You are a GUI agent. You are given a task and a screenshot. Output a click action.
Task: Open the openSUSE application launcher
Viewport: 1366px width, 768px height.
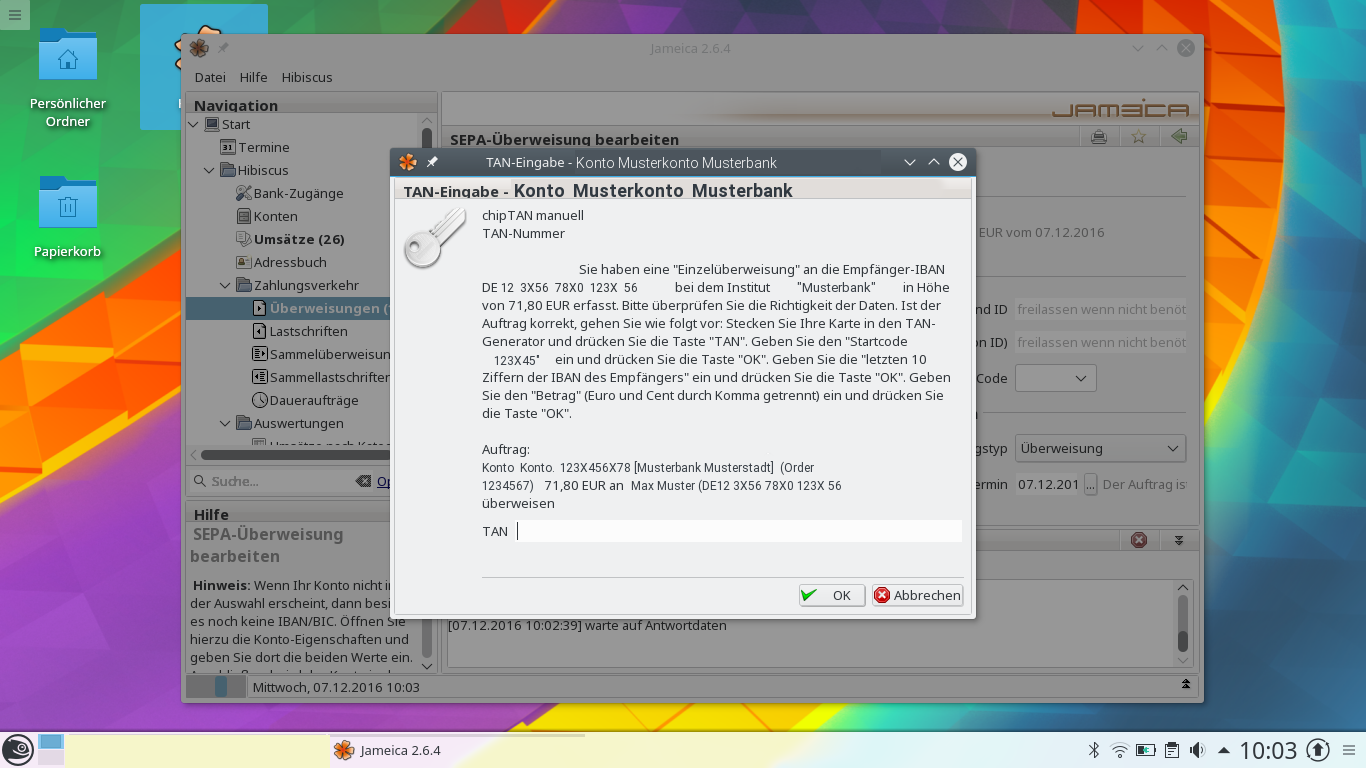coord(17,750)
